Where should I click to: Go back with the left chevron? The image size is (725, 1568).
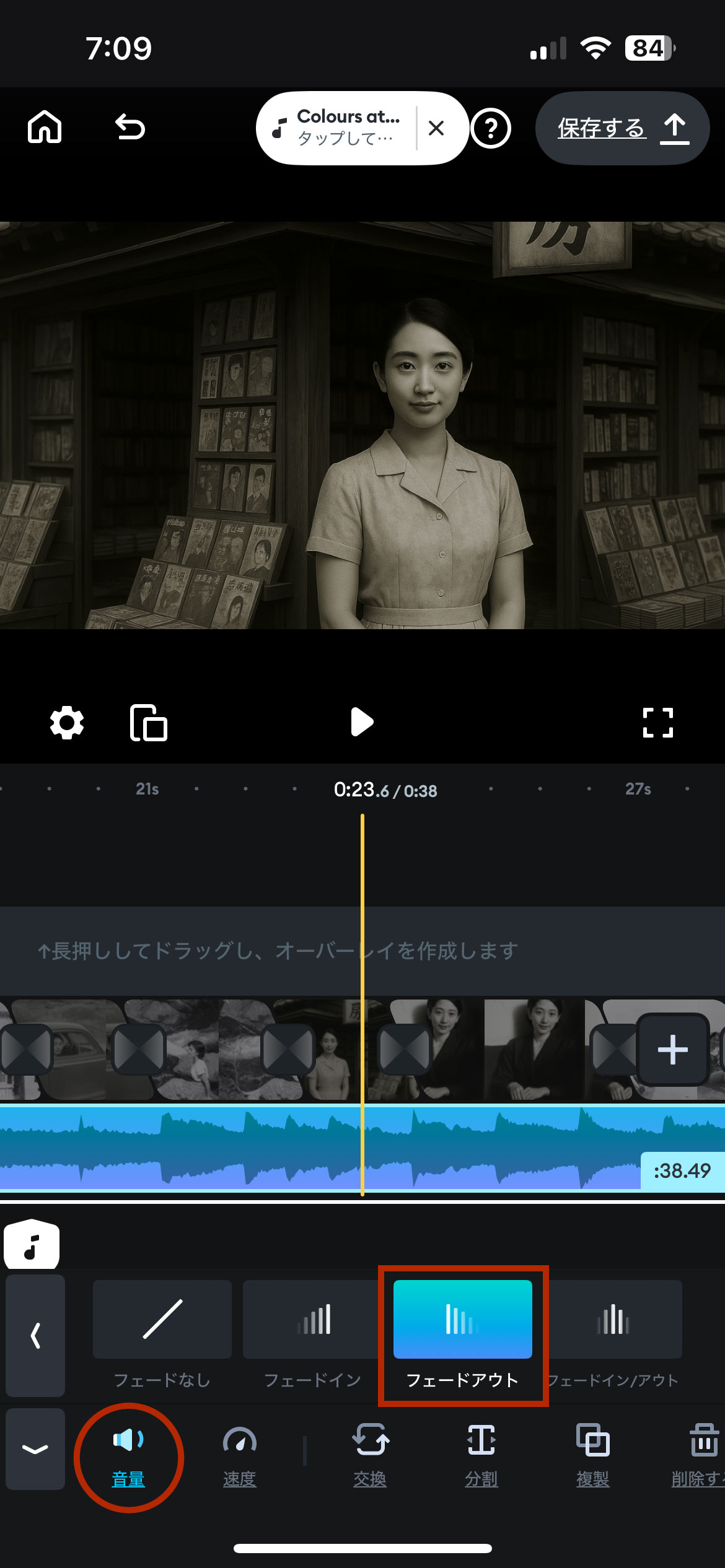coord(35,1335)
